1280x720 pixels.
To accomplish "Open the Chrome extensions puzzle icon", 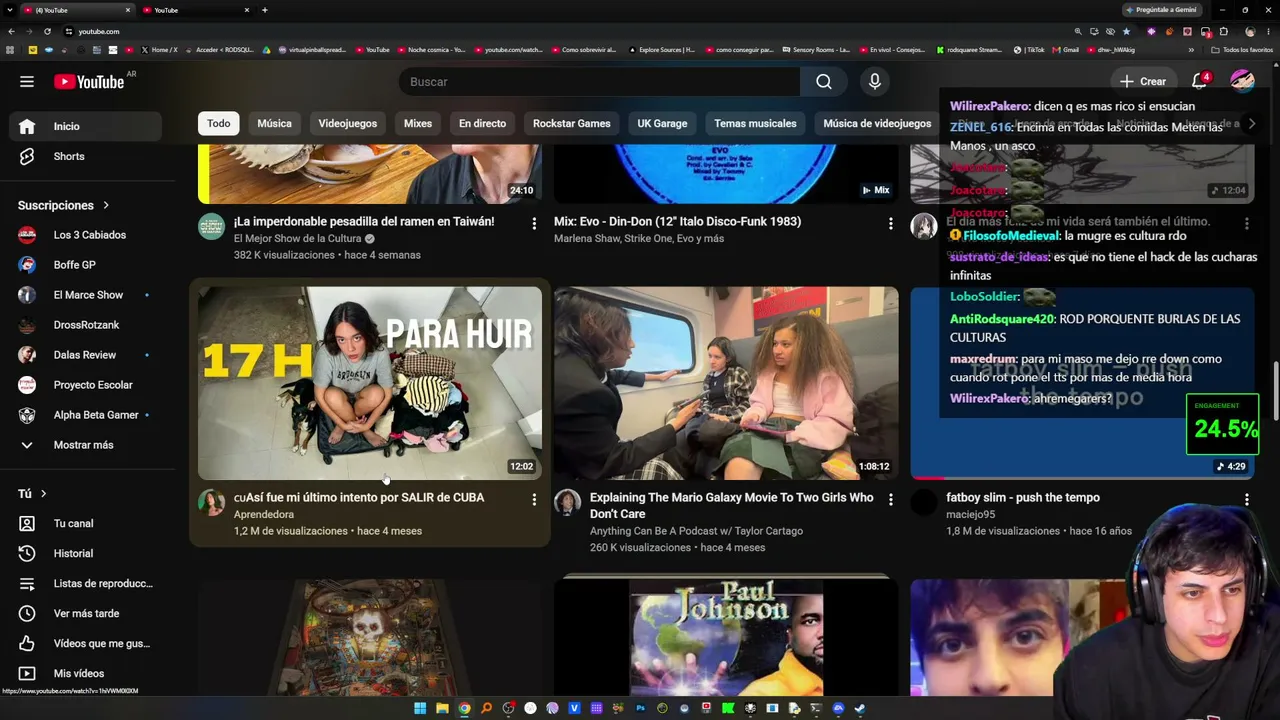I will coord(1223,31).
